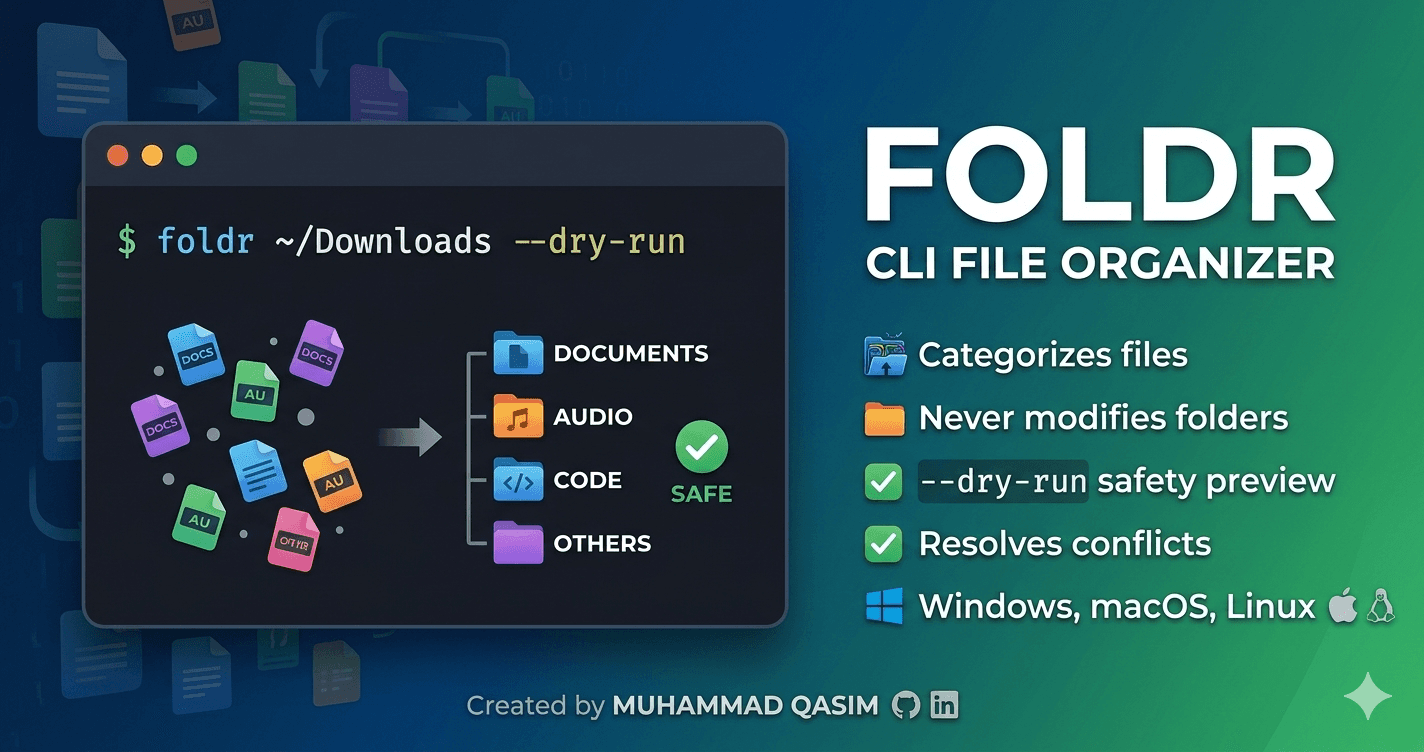The height and width of the screenshot is (752, 1424).
Task: Click the LinkedIn icon in the footer
Action: [x=944, y=706]
